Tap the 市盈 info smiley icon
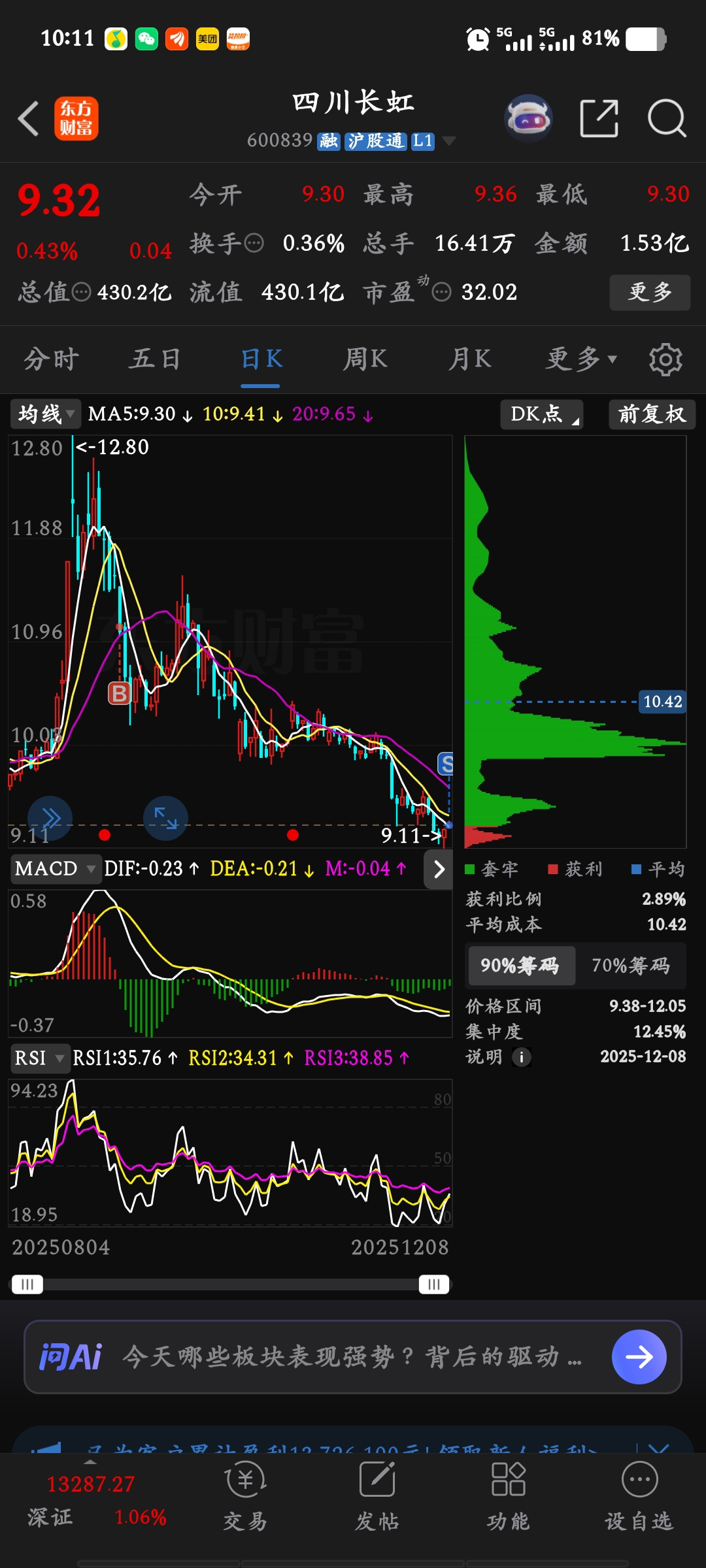706x1568 pixels. [x=442, y=292]
